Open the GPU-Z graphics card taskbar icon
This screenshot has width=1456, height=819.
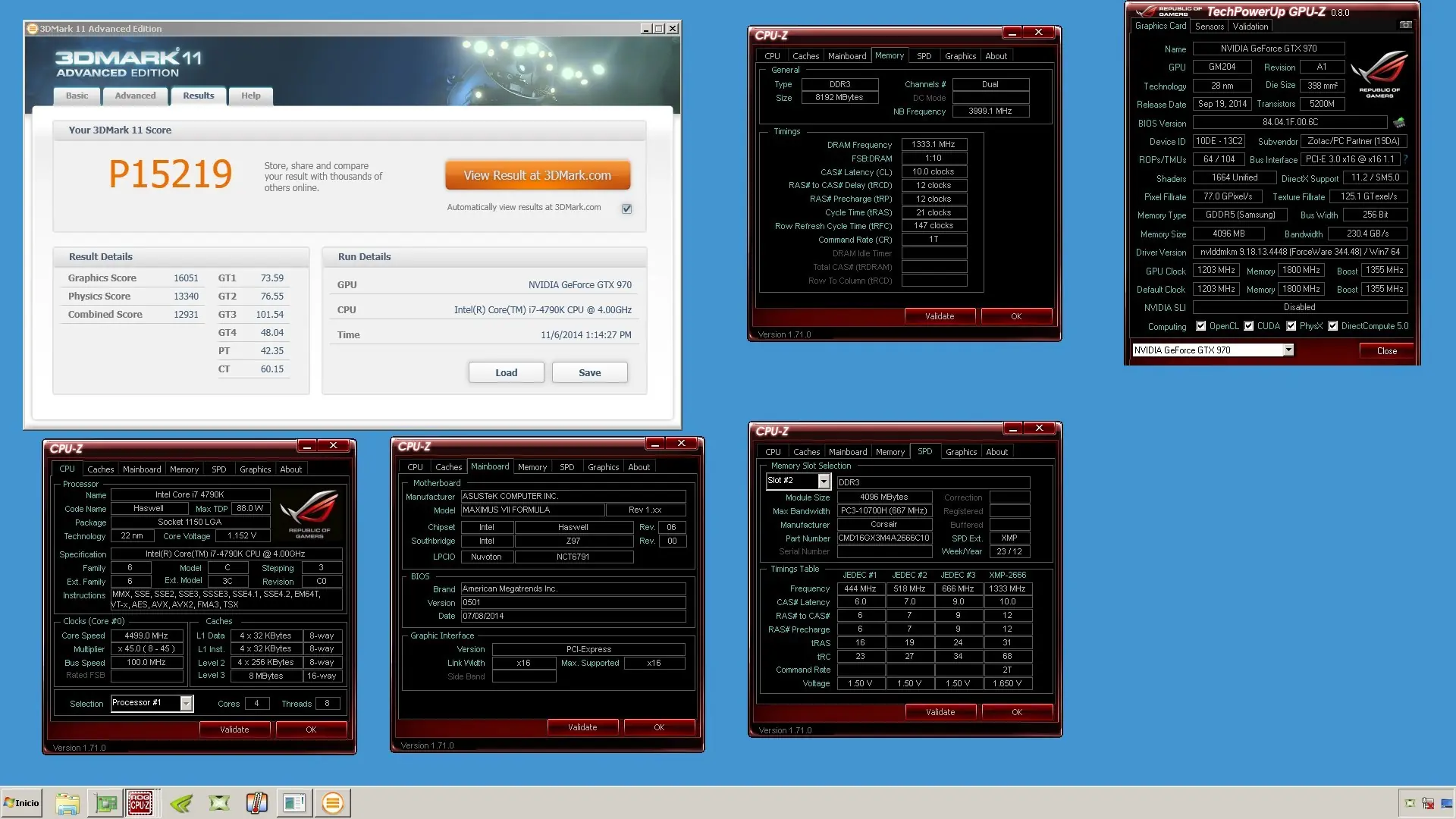(x=105, y=803)
